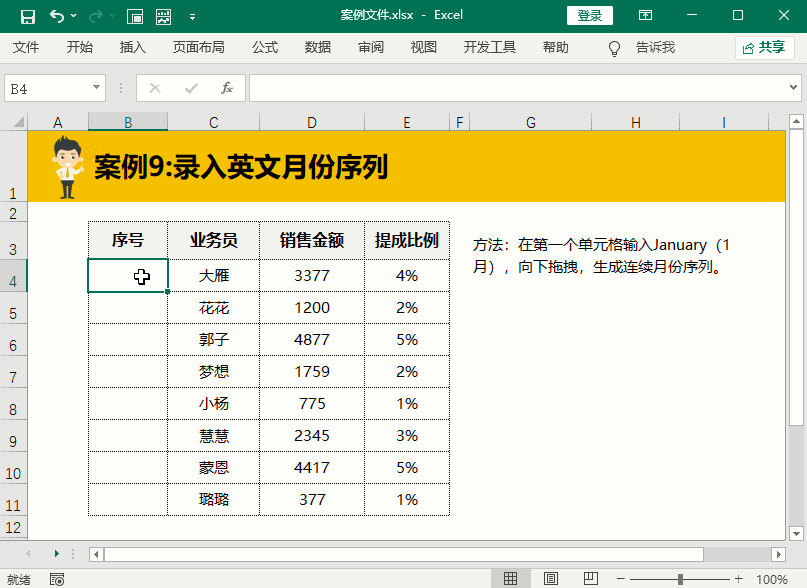Click the Undo arrow icon
The height and width of the screenshot is (588, 807).
[57, 16]
